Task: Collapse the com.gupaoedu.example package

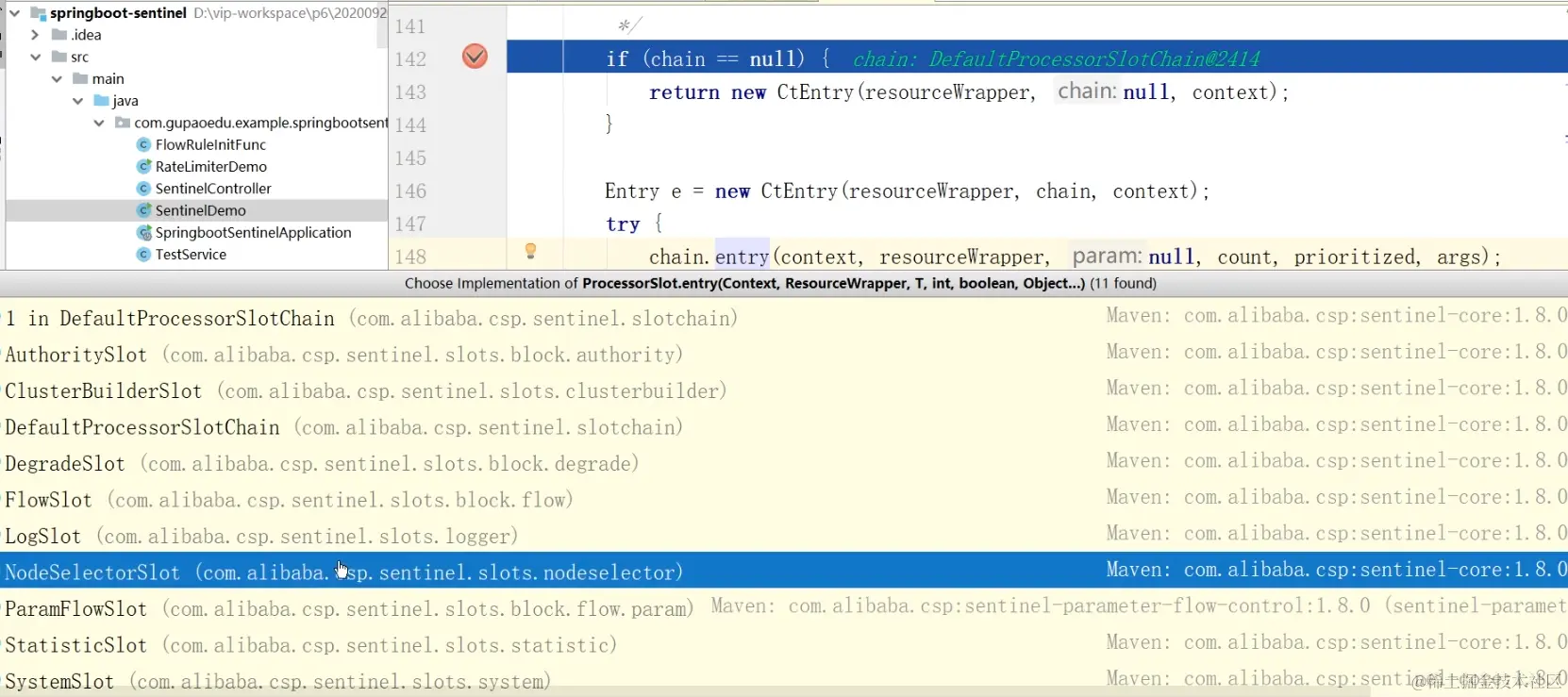Action: [98, 123]
